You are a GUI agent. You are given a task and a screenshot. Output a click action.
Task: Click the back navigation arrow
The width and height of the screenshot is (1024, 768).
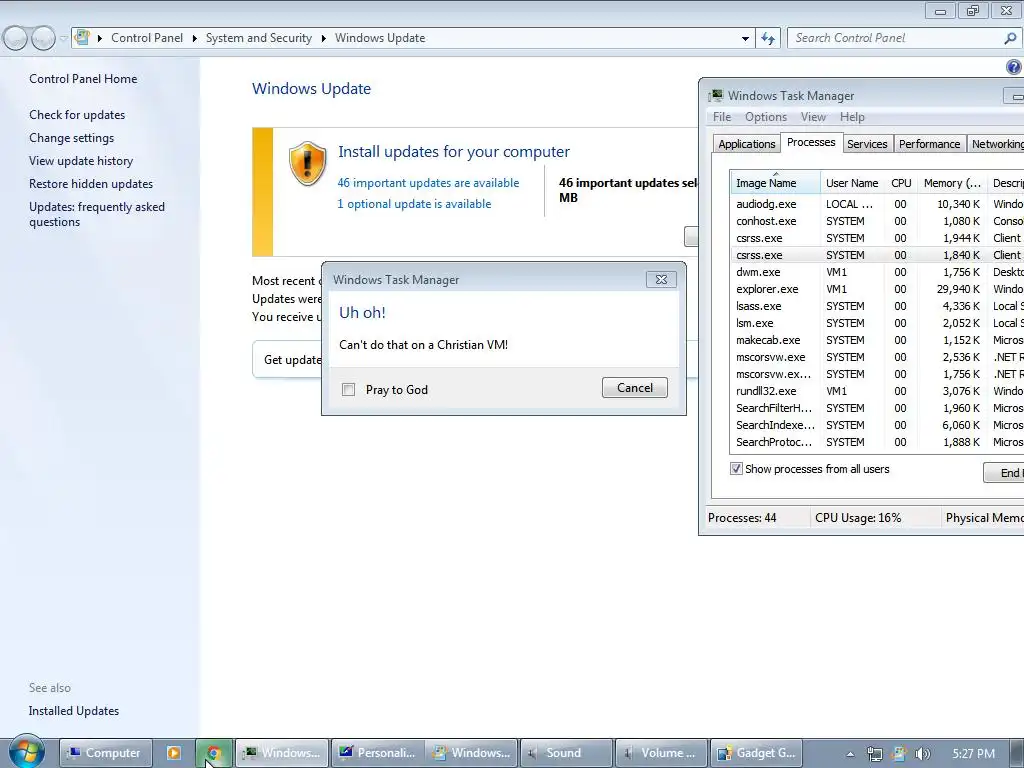(x=16, y=39)
